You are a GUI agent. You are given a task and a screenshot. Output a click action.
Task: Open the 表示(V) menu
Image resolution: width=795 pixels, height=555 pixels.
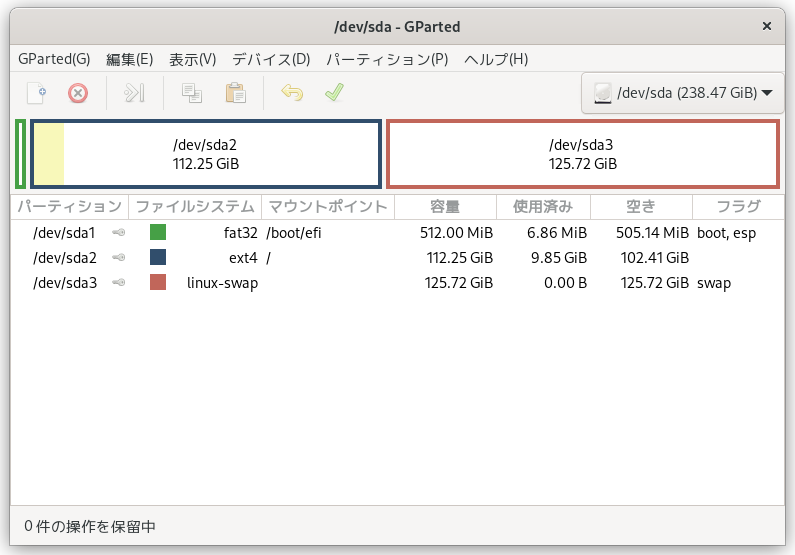point(193,59)
